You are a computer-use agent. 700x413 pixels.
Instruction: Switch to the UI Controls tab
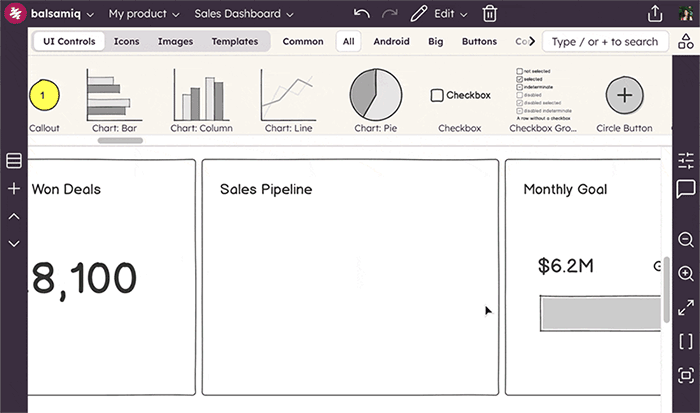69,42
